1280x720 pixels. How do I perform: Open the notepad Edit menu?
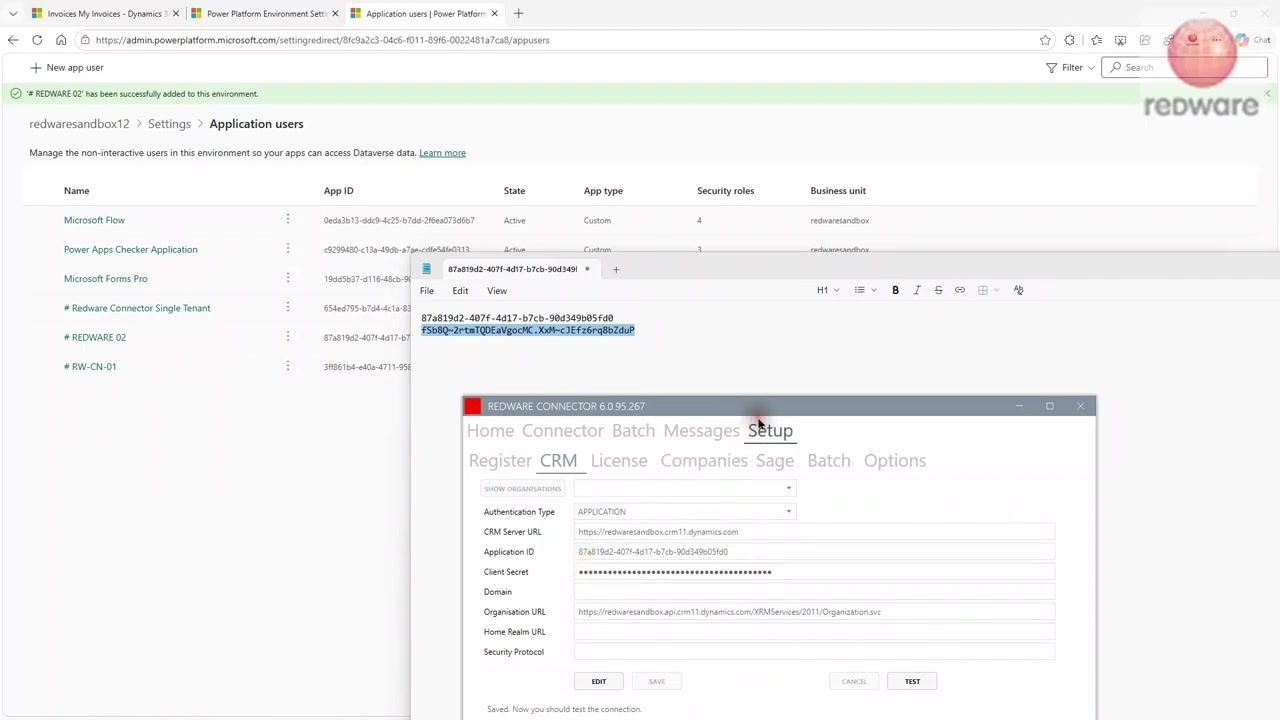coord(460,291)
